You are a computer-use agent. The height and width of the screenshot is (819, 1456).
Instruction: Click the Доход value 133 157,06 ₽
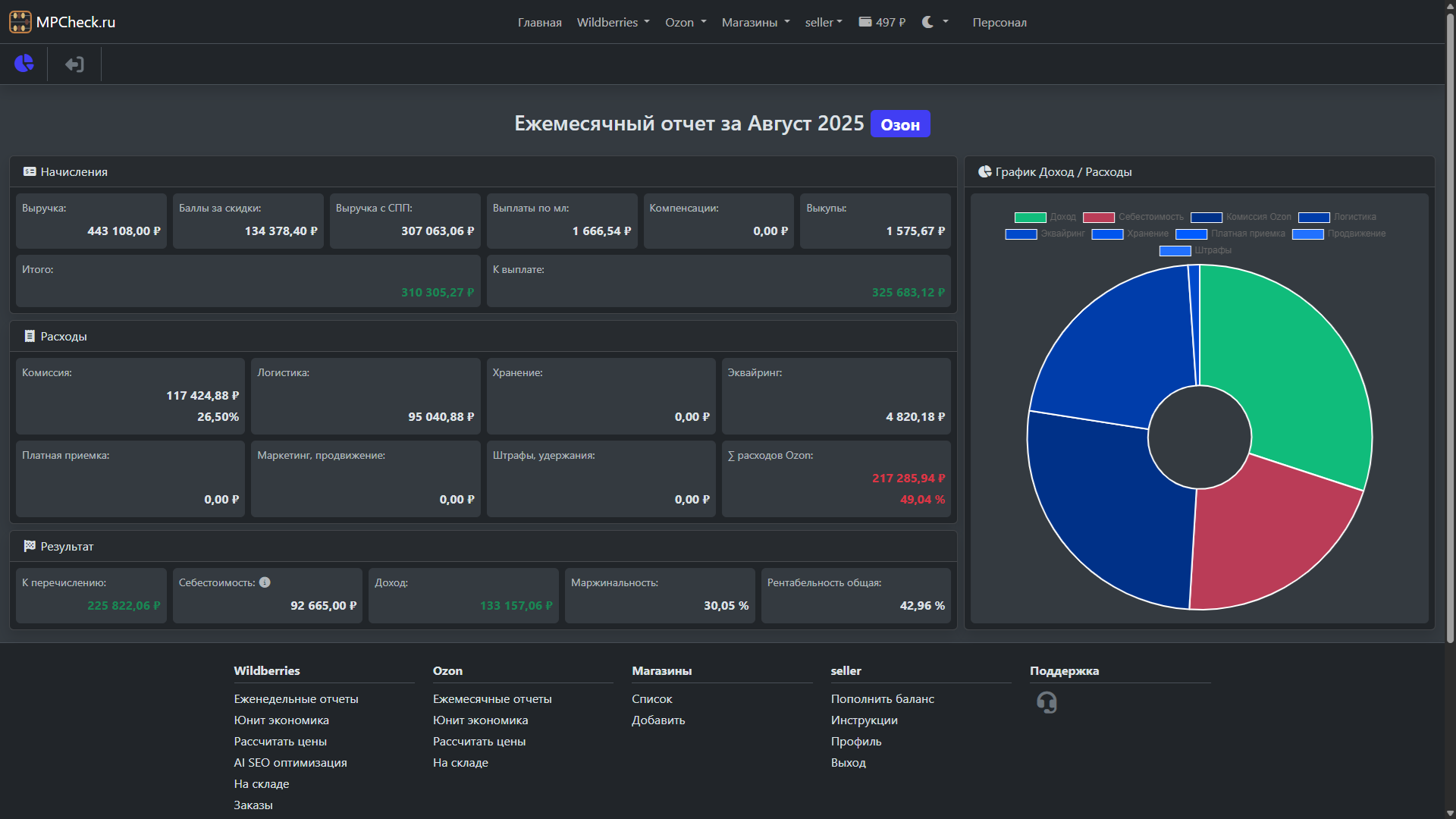(516, 605)
